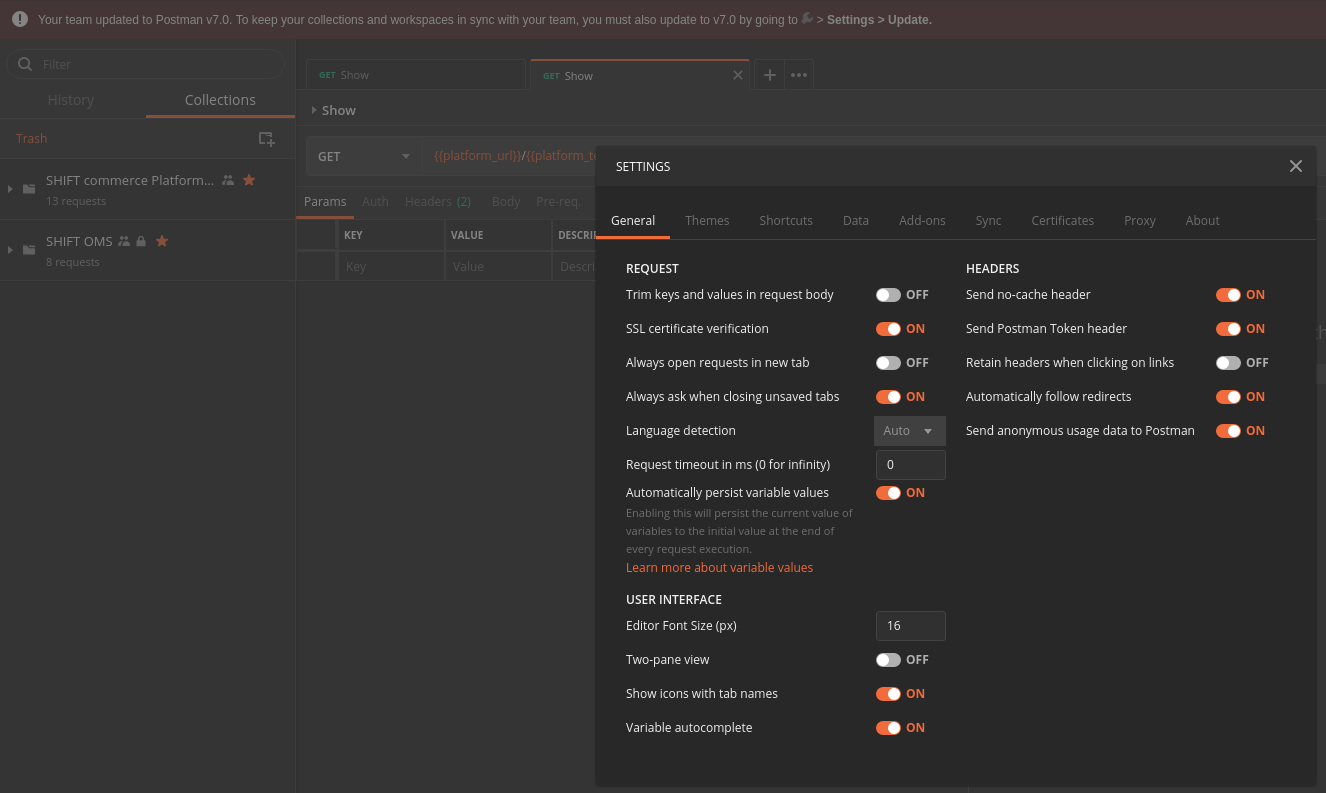Click the search magnifier in the filter bar

pos(25,64)
